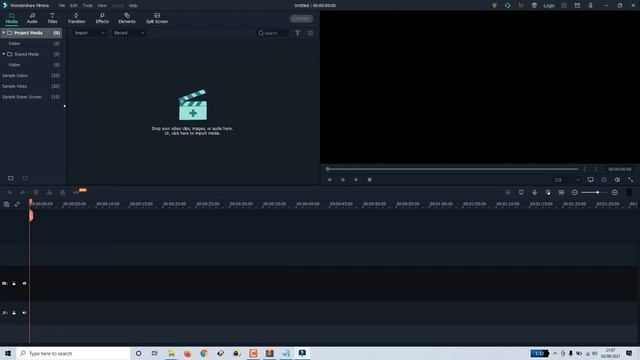640x360 pixels.
Task: Open the Help menu
Action: point(133,6)
